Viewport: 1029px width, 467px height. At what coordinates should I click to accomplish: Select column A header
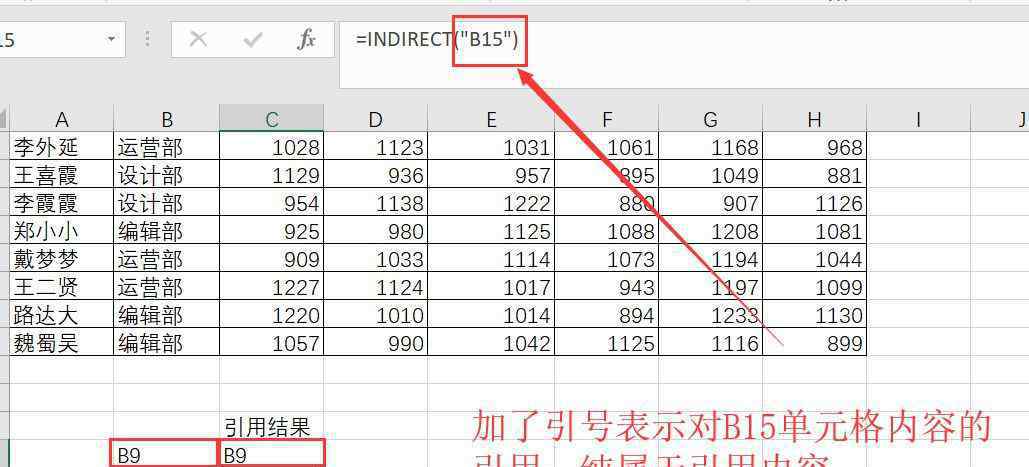click(62, 119)
